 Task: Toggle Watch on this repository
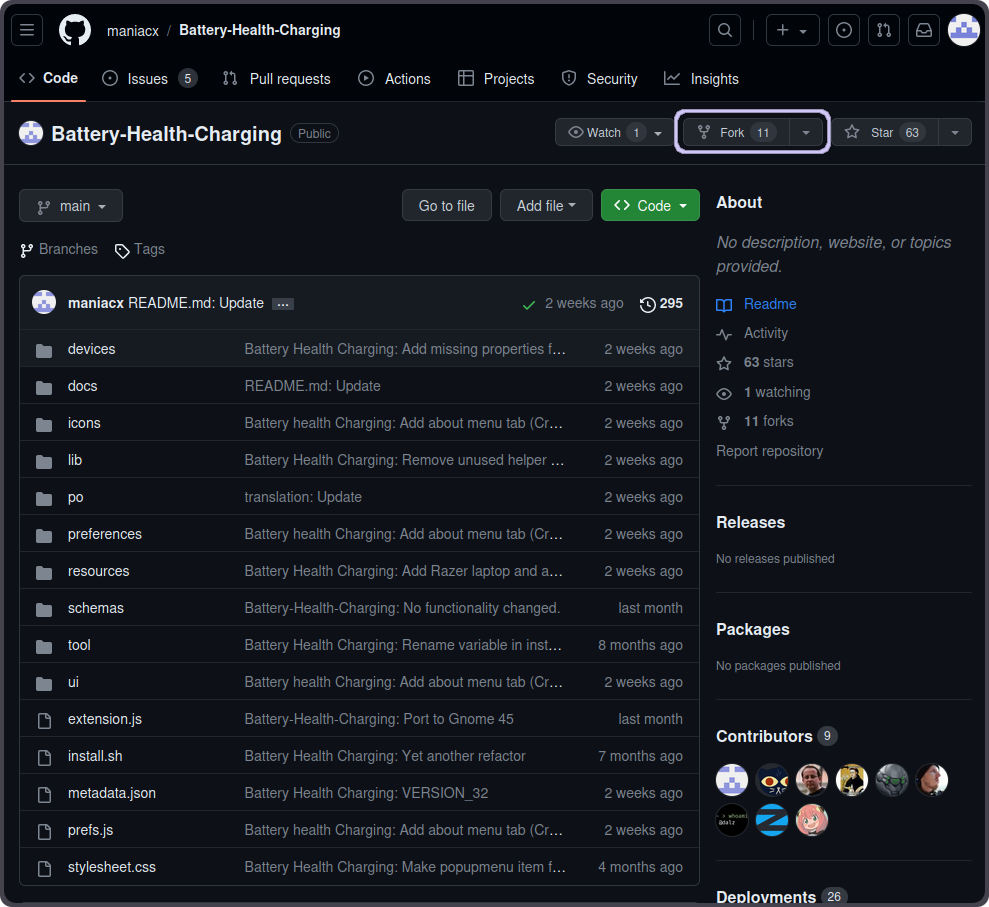[x=603, y=132]
